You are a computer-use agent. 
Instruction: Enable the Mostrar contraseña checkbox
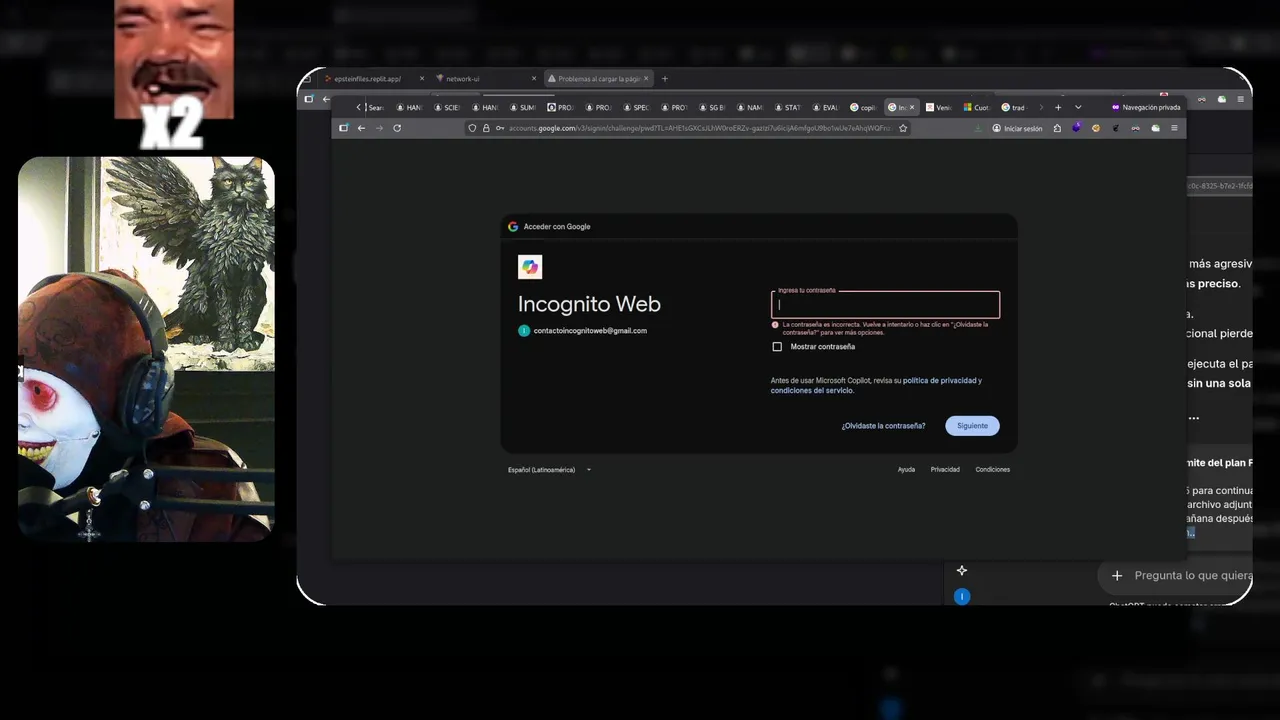777,347
